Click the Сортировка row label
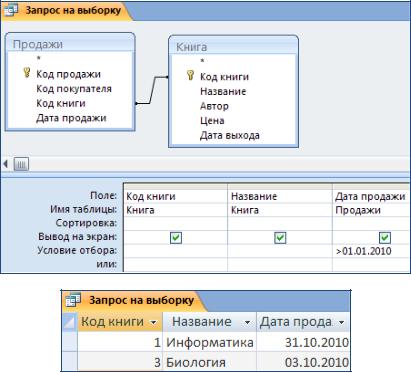Screen dimensions: 411x372 pos(86,223)
